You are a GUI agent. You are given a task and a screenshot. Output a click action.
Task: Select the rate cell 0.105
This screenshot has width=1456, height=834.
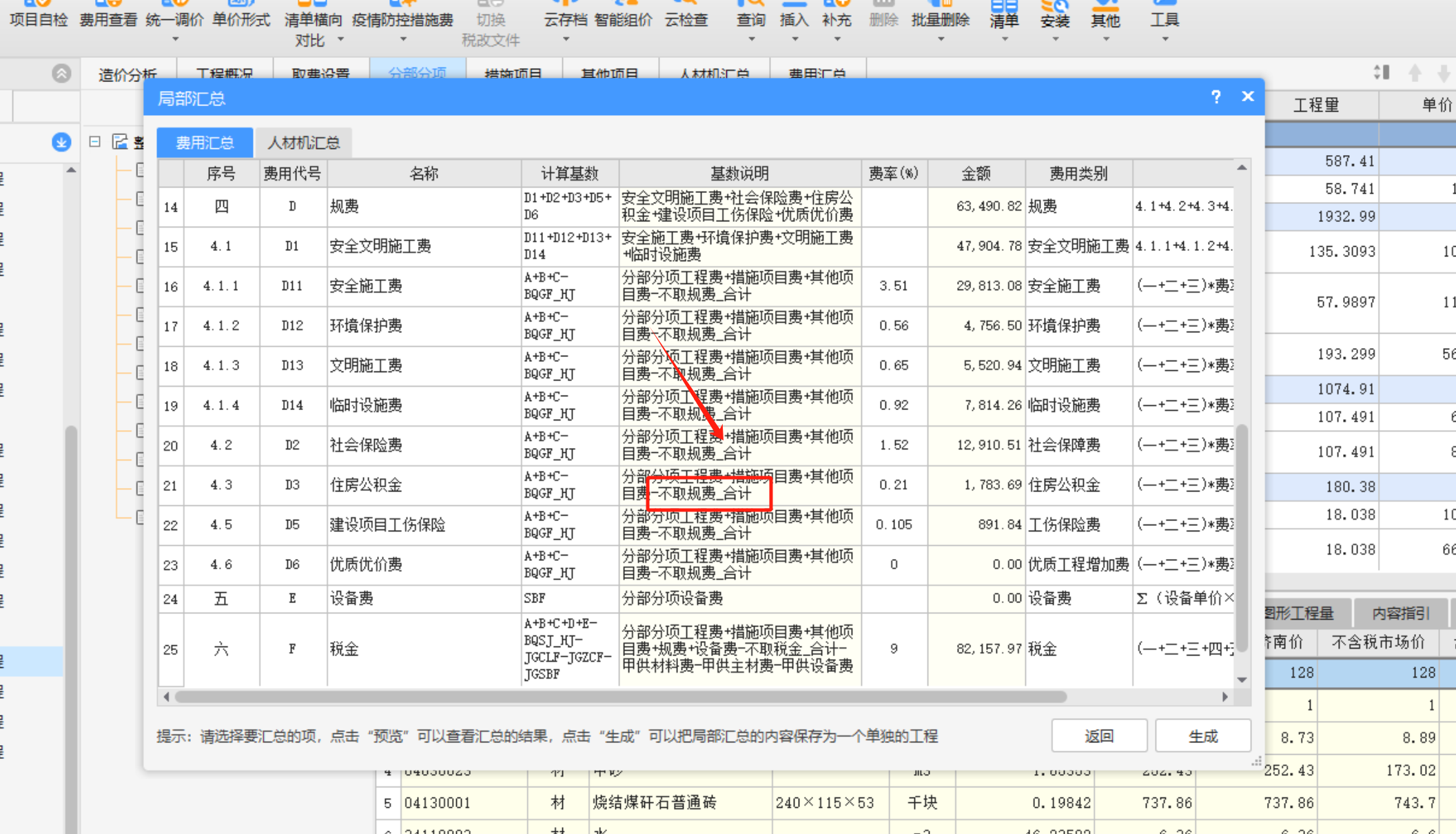(894, 525)
